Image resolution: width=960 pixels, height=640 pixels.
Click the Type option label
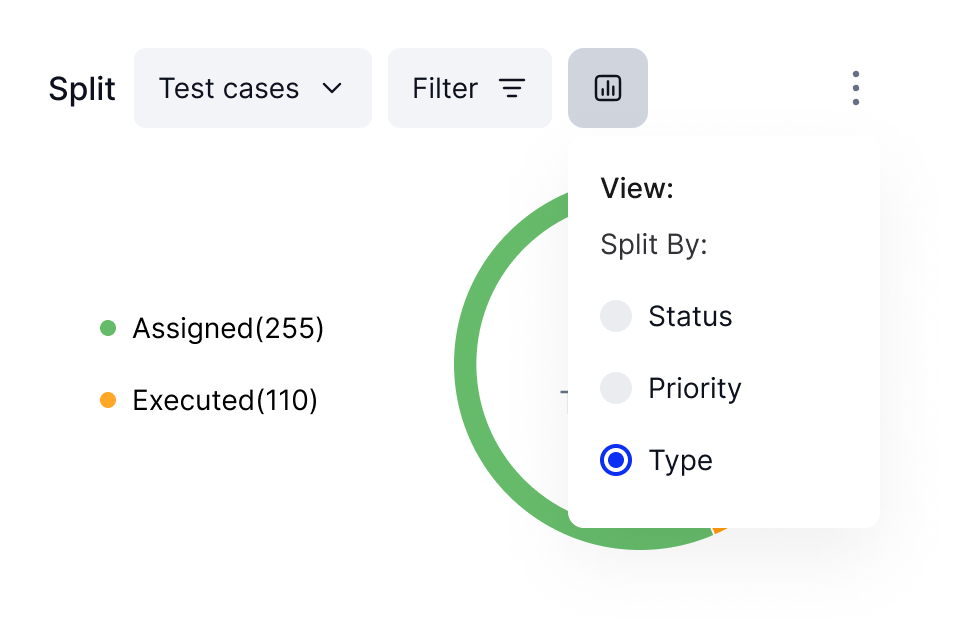tap(680, 461)
